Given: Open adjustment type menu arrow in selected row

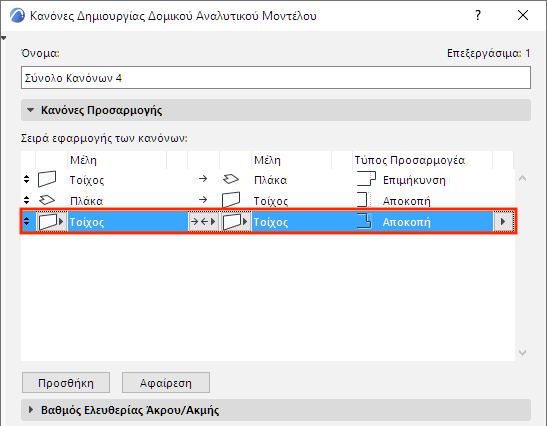Looking at the screenshot, I should (503, 222).
